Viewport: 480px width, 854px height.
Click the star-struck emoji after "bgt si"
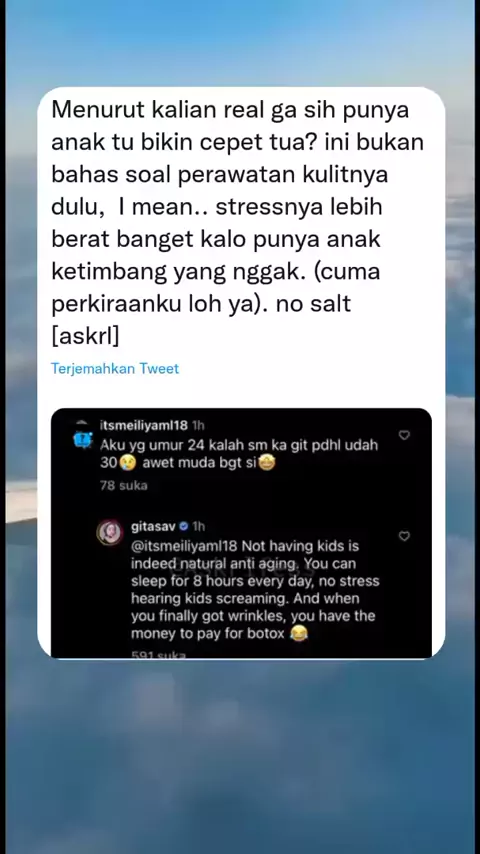click(267, 463)
